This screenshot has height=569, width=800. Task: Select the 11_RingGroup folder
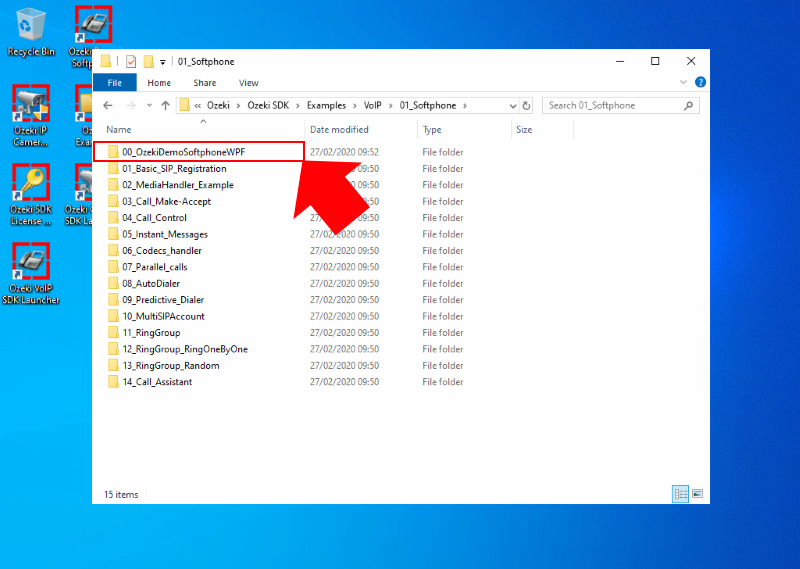pos(151,333)
